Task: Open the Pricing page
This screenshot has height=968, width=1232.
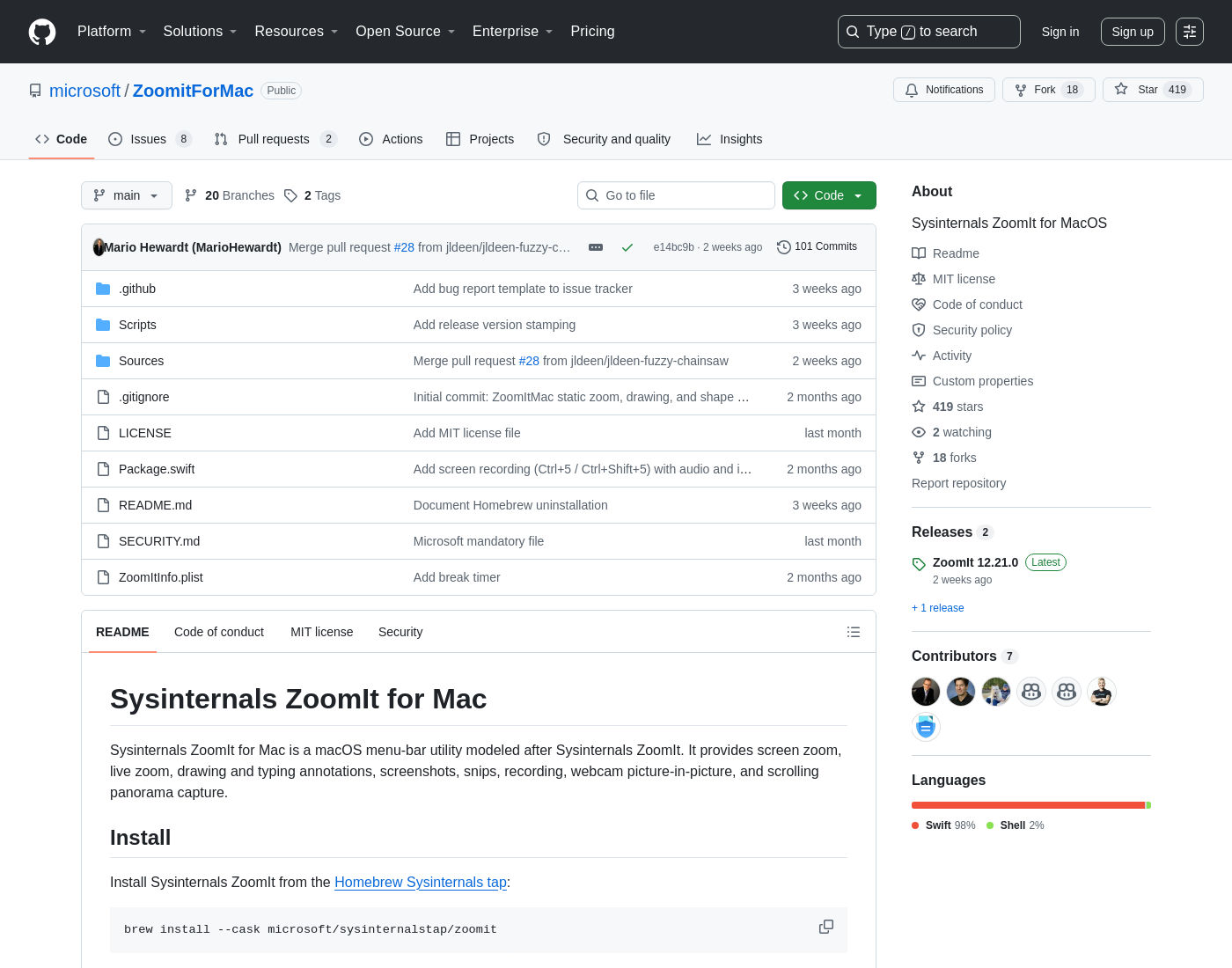Action: tap(592, 32)
